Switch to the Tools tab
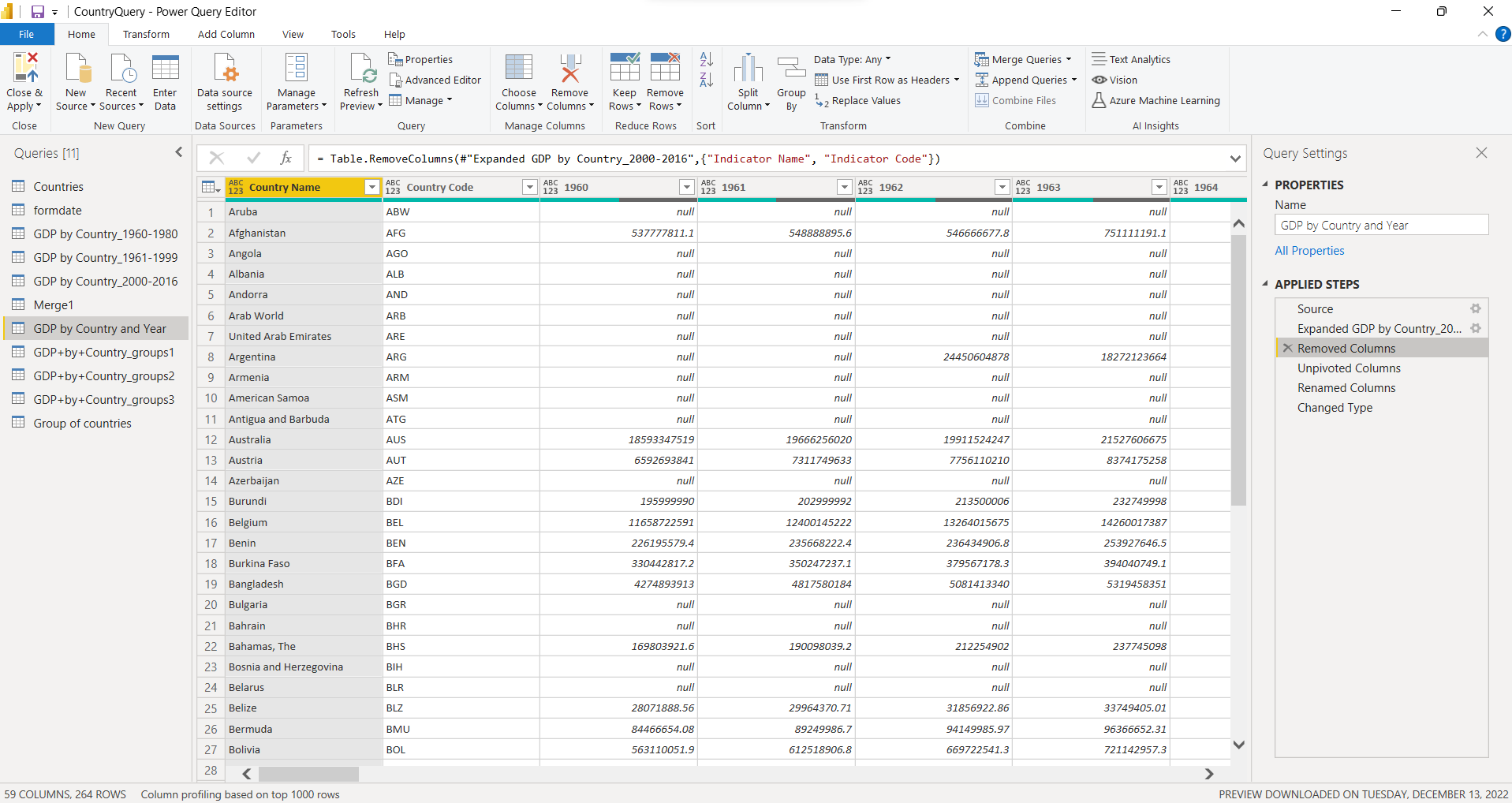 coord(343,34)
